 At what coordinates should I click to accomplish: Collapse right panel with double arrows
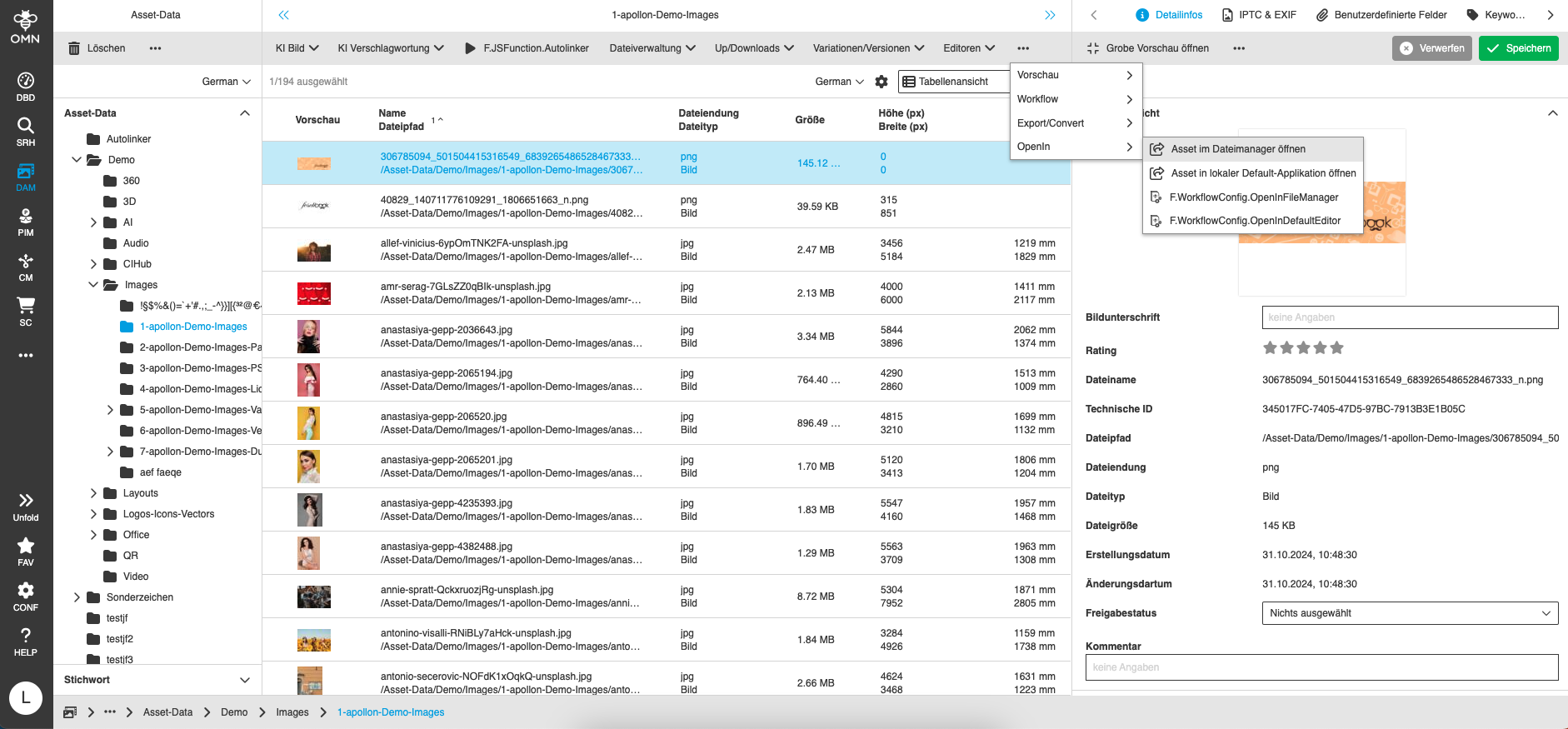1050,15
